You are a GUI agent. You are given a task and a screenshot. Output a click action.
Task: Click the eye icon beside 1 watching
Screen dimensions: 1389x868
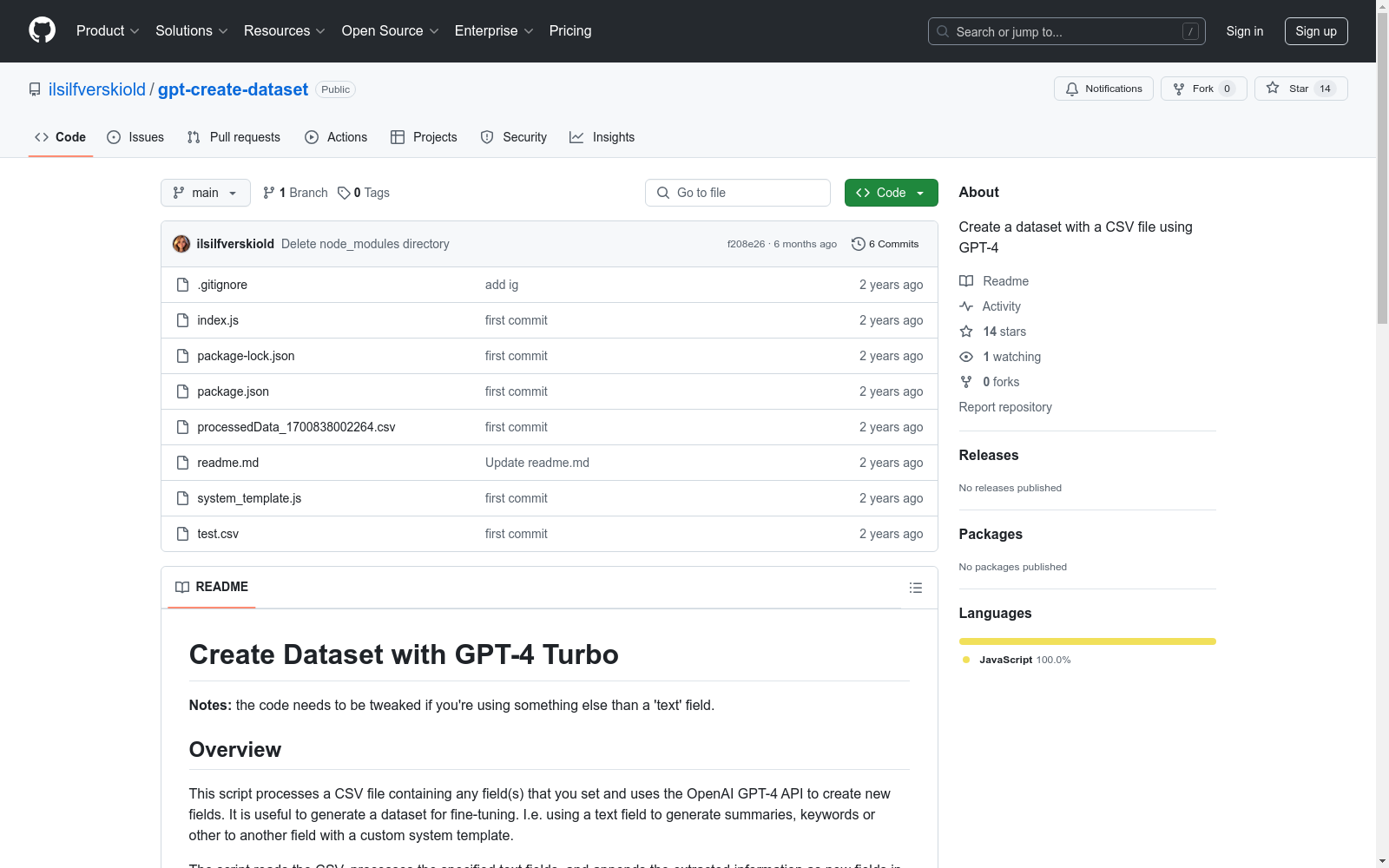pyautogui.click(x=966, y=357)
